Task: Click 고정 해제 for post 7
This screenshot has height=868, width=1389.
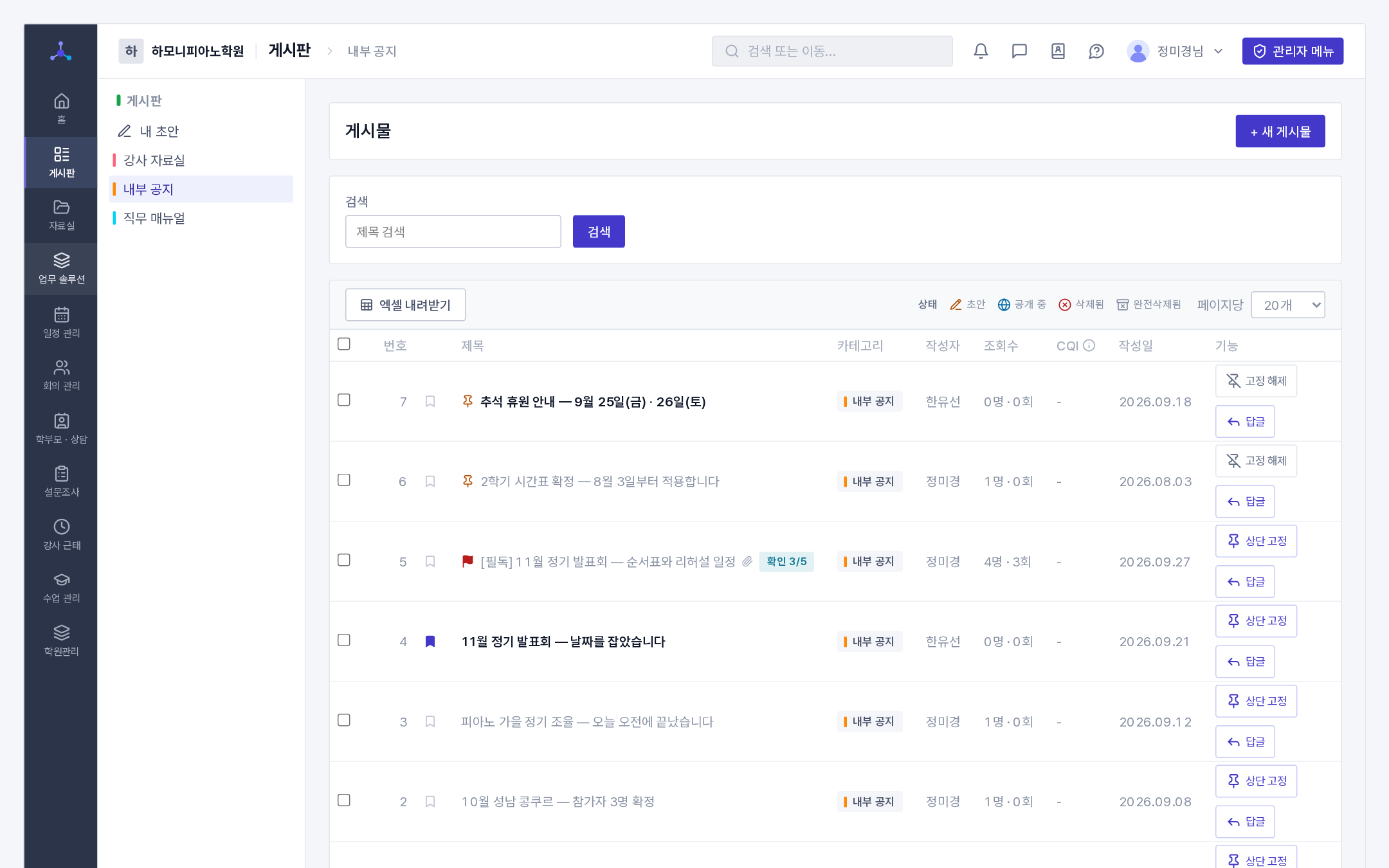Action: point(1256,381)
